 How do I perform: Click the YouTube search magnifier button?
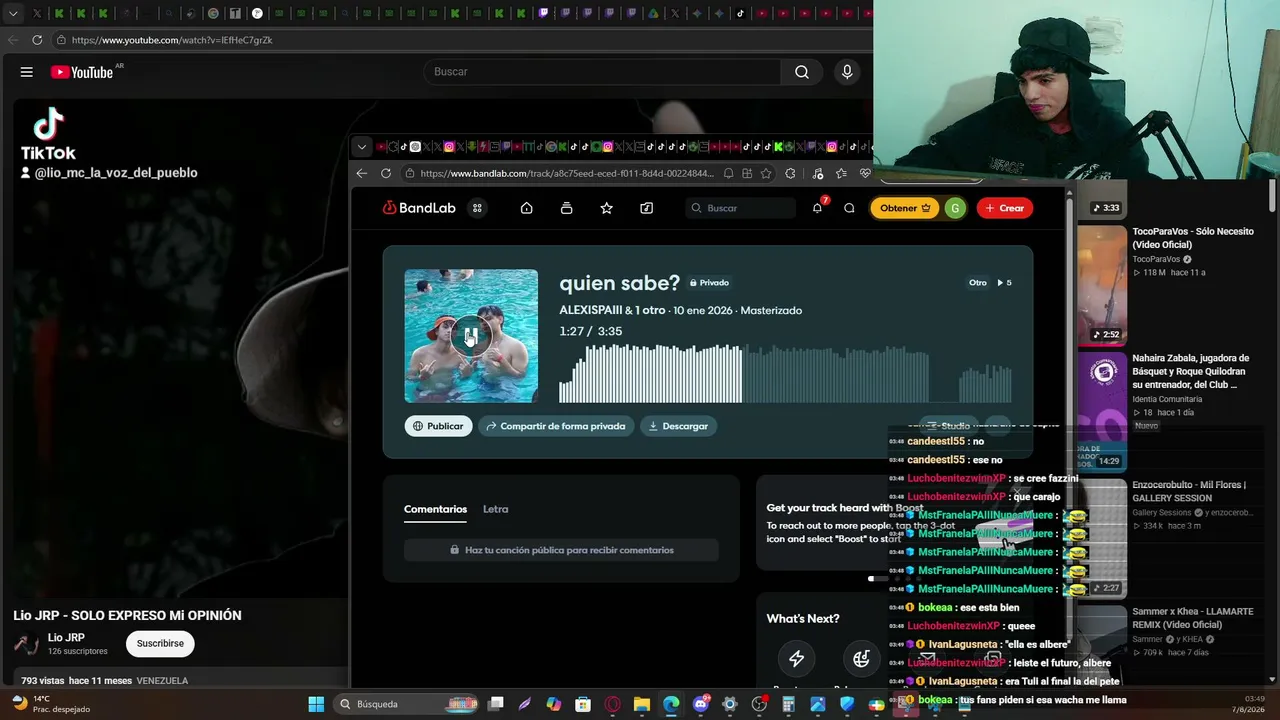tap(802, 72)
